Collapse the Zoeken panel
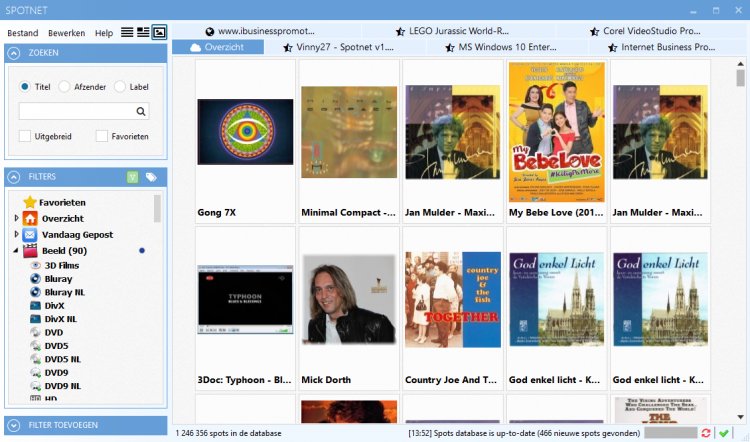The width and height of the screenshot is (750, 442). [14, 53]
